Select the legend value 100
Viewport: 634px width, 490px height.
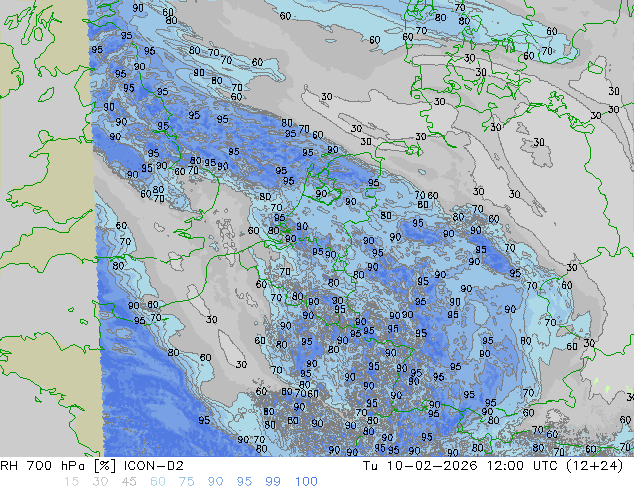(306, 482)
